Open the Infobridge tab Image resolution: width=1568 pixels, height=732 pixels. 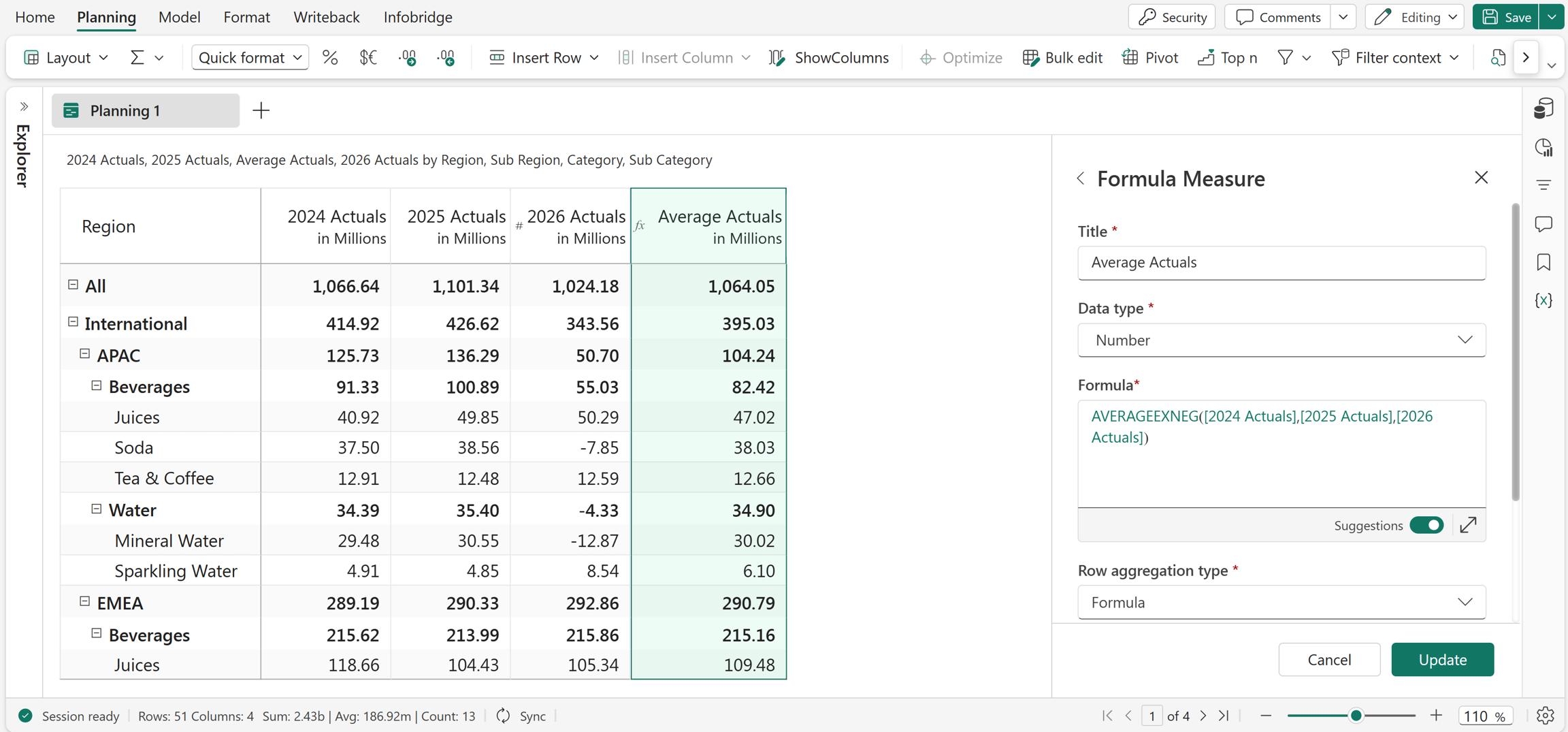[x=418, y=17]
